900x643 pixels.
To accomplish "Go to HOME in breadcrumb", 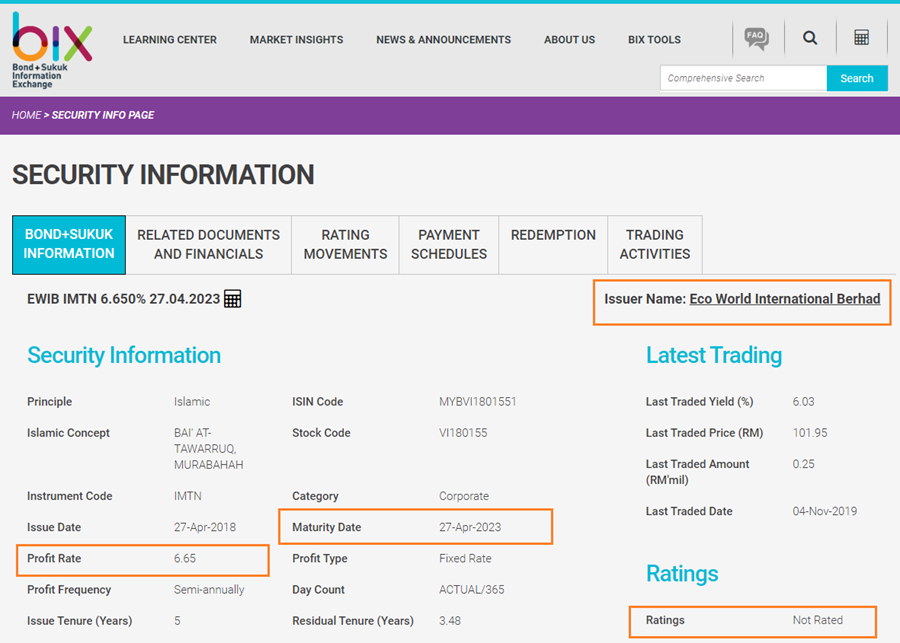I will coord(26,115).
